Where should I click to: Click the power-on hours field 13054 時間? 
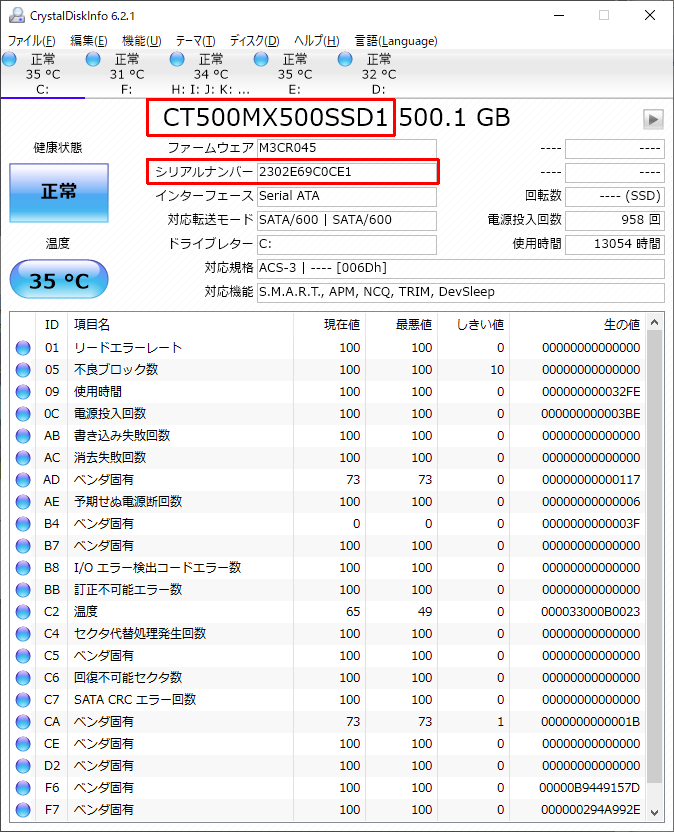coord(615,244)
